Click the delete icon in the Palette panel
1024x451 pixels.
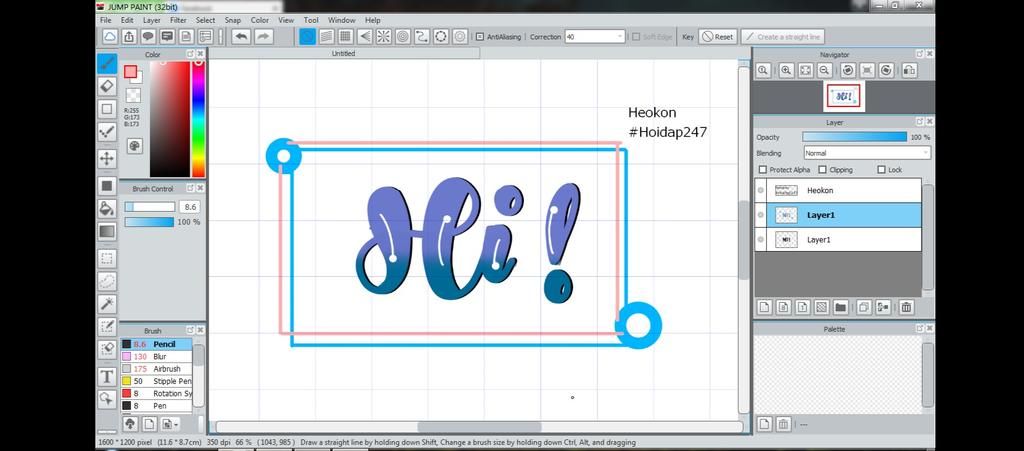784,424
